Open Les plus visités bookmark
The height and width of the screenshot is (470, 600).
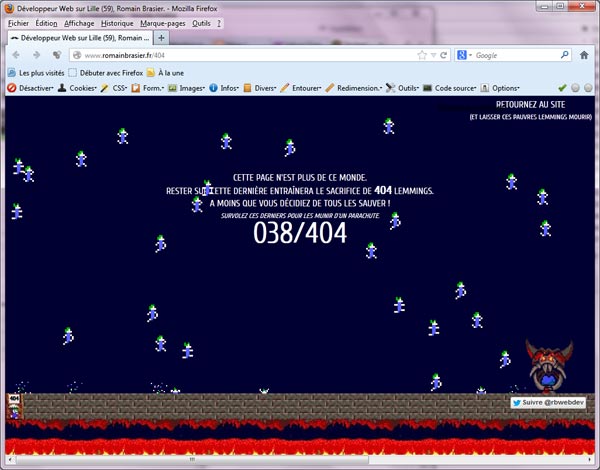click(x=37, y=73)
